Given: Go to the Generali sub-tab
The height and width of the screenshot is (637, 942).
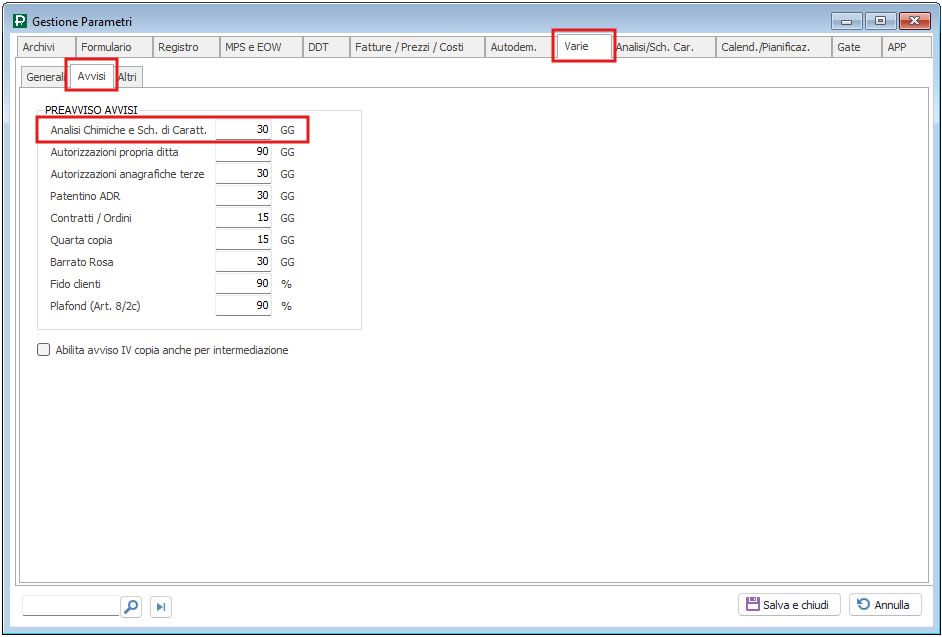Looking at the screenshot, I should [x=45, y=77].
